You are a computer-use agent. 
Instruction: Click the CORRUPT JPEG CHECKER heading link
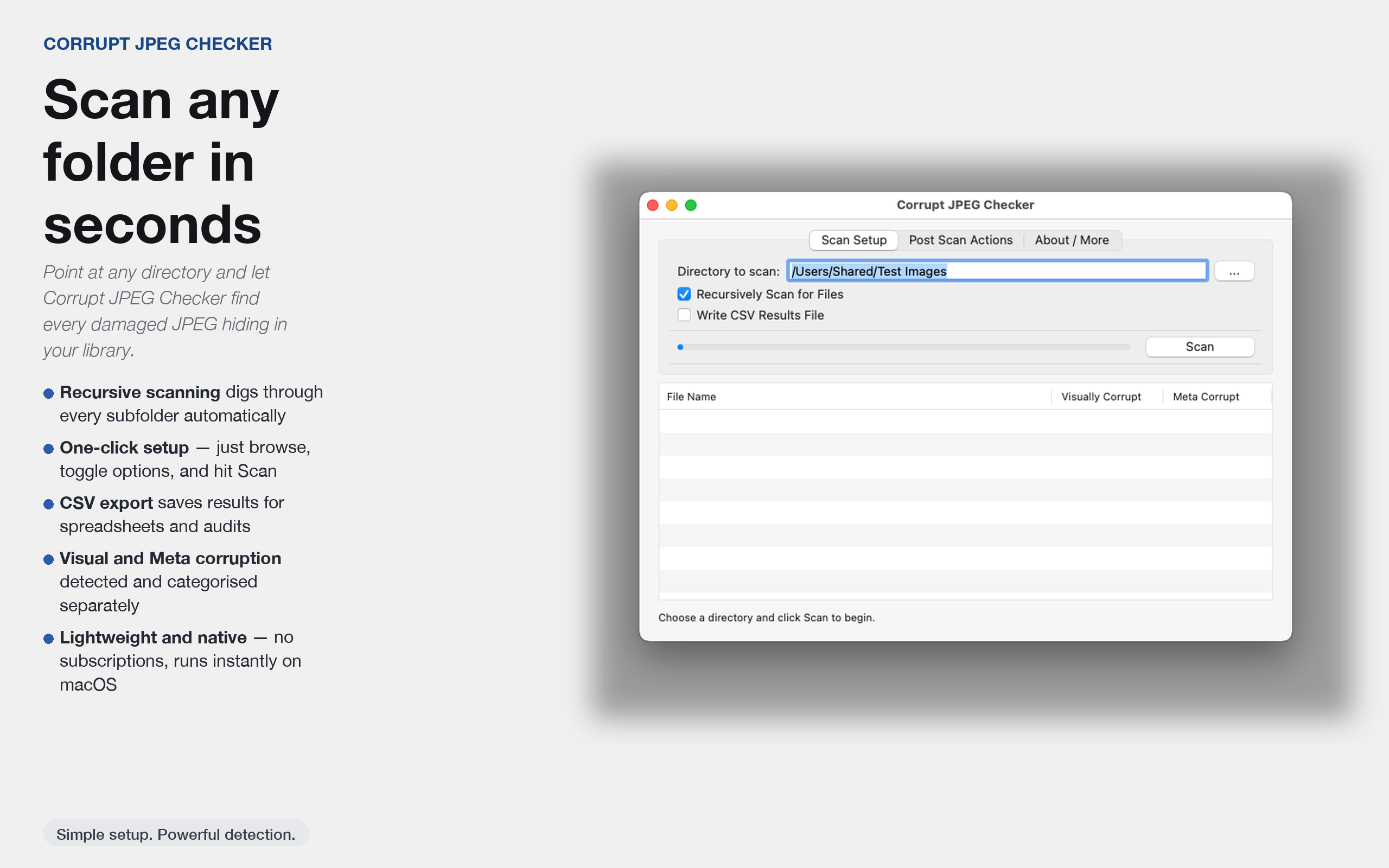157,43
